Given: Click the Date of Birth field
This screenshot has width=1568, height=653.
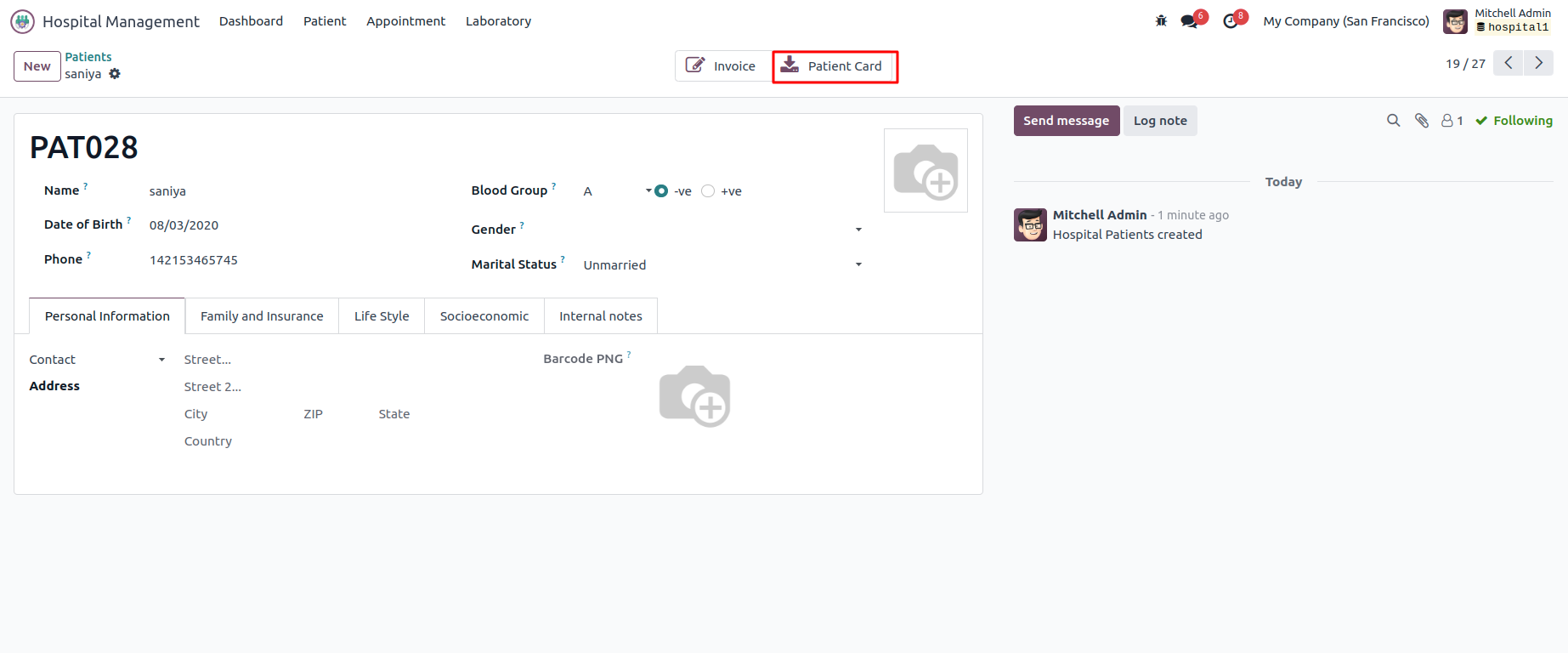Looking at the screenshot, I should [x=184, y=225].
